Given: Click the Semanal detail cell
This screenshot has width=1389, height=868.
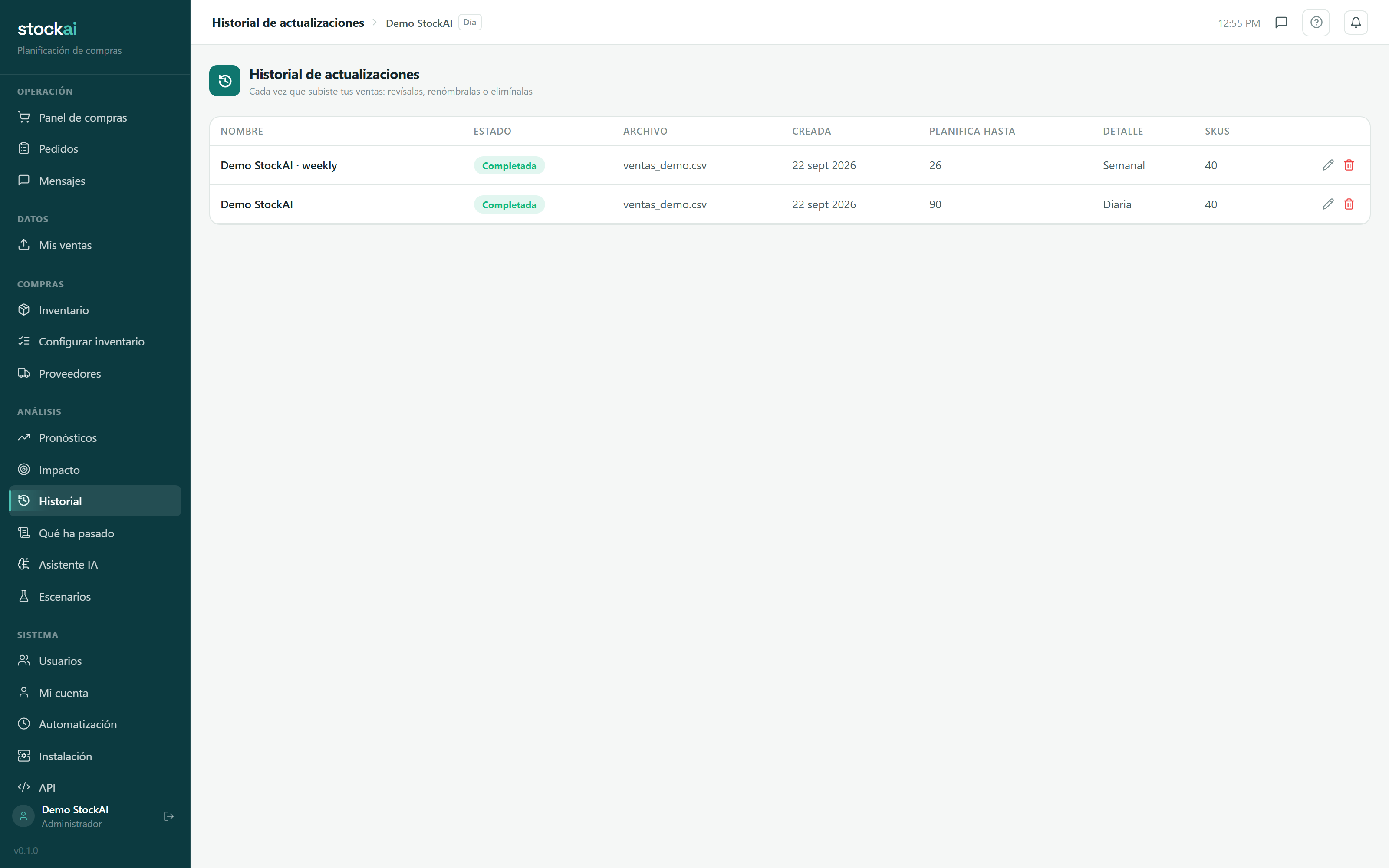Looking at the screenshot, I should coord(1124,165).
